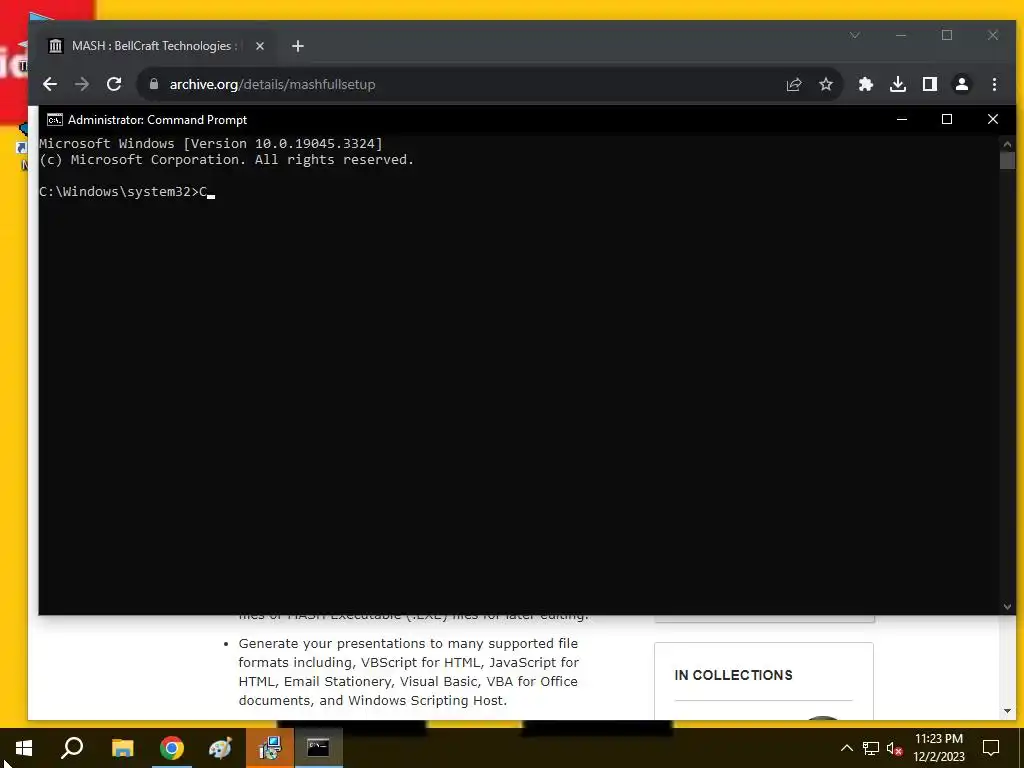Maximize the Chrome window
Viewport: 1024px width, 768px height.
947,35
